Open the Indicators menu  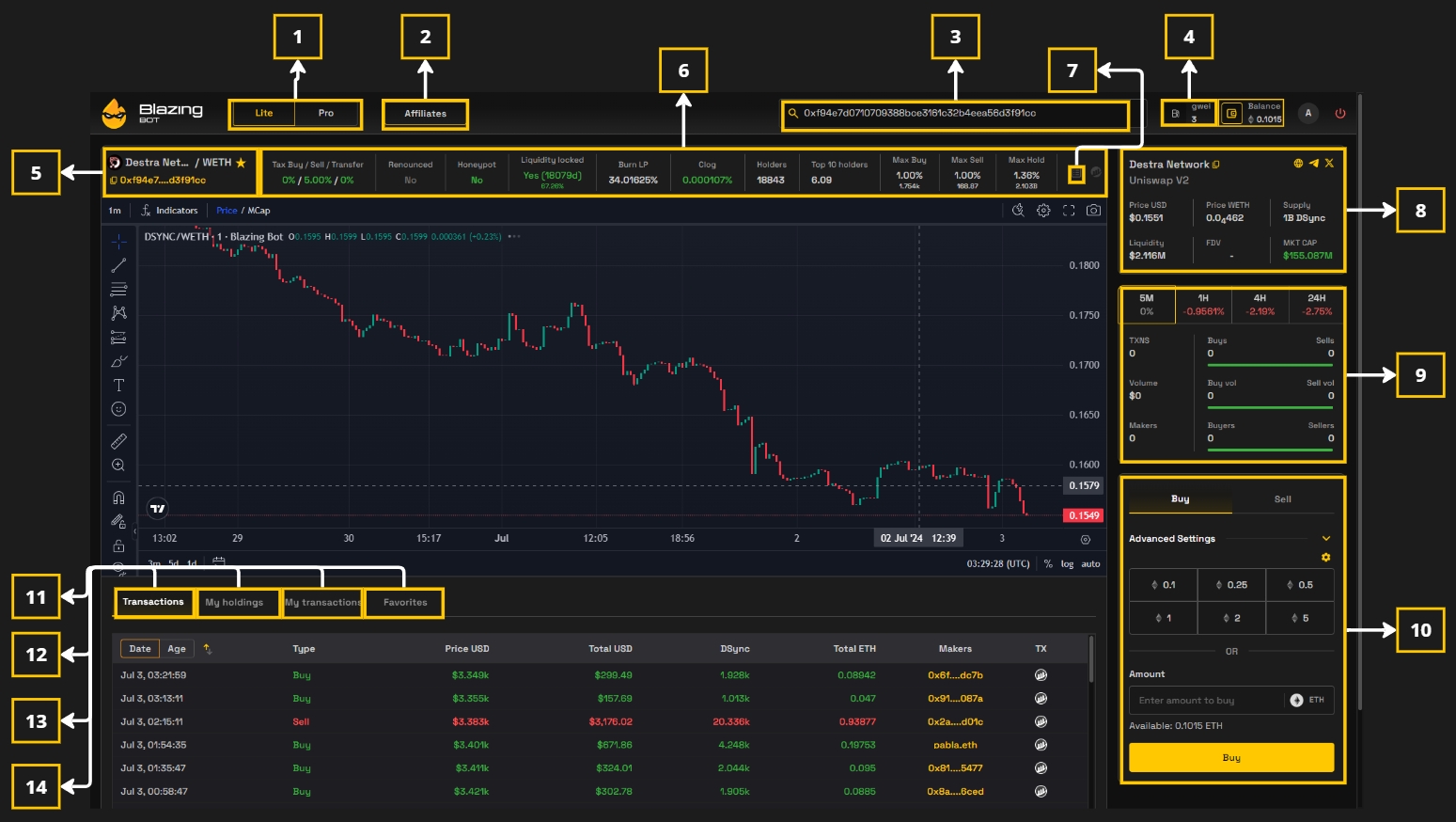[170, 211]
